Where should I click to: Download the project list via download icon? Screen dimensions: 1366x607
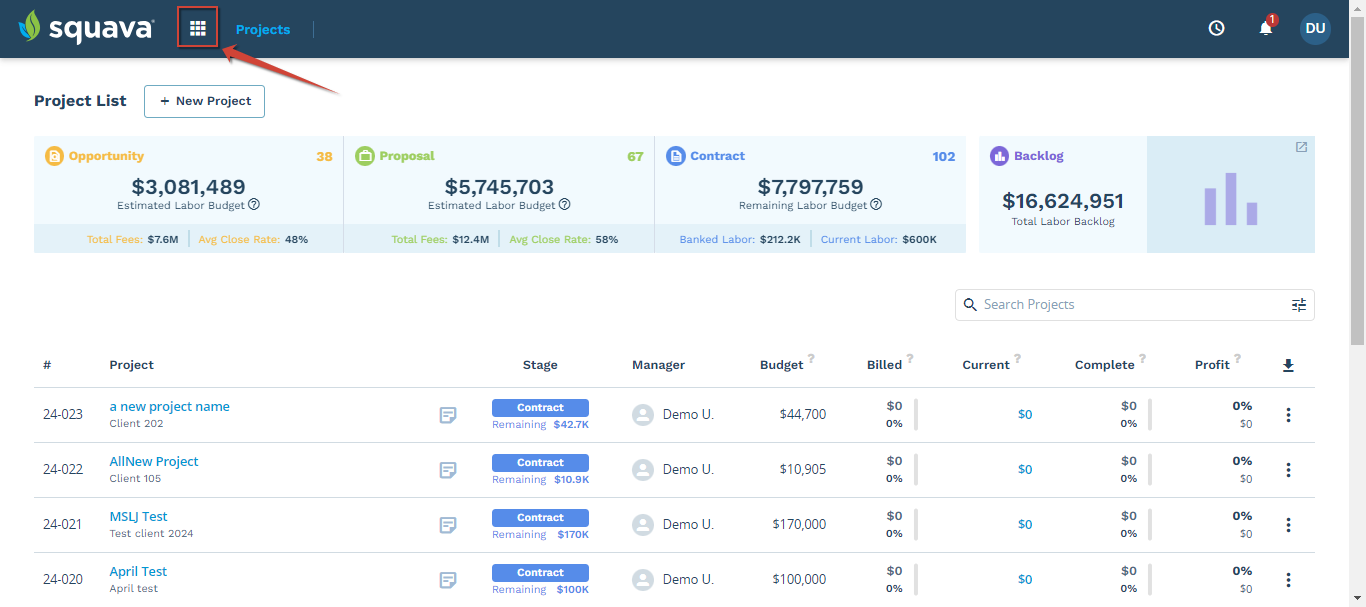coord(1288,365)
